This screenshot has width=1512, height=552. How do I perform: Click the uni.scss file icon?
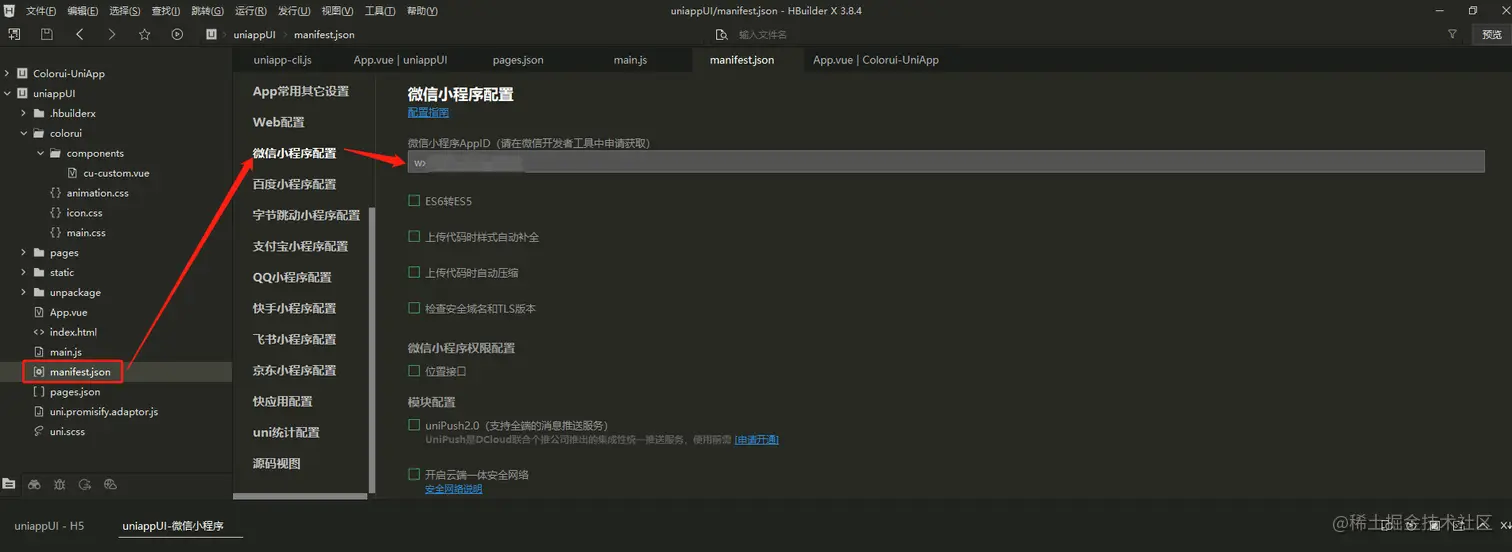[x=39, y=431]
